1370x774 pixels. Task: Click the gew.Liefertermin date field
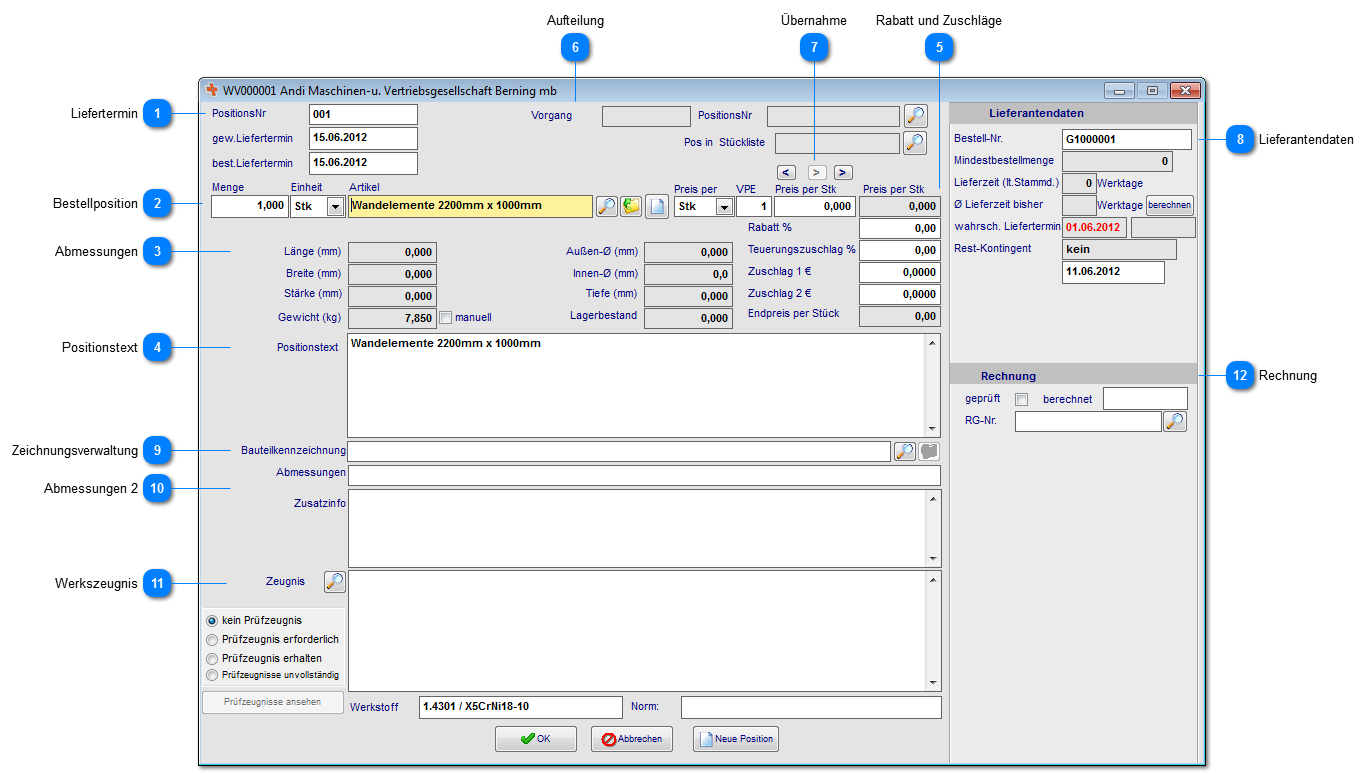tap(363, 138)
